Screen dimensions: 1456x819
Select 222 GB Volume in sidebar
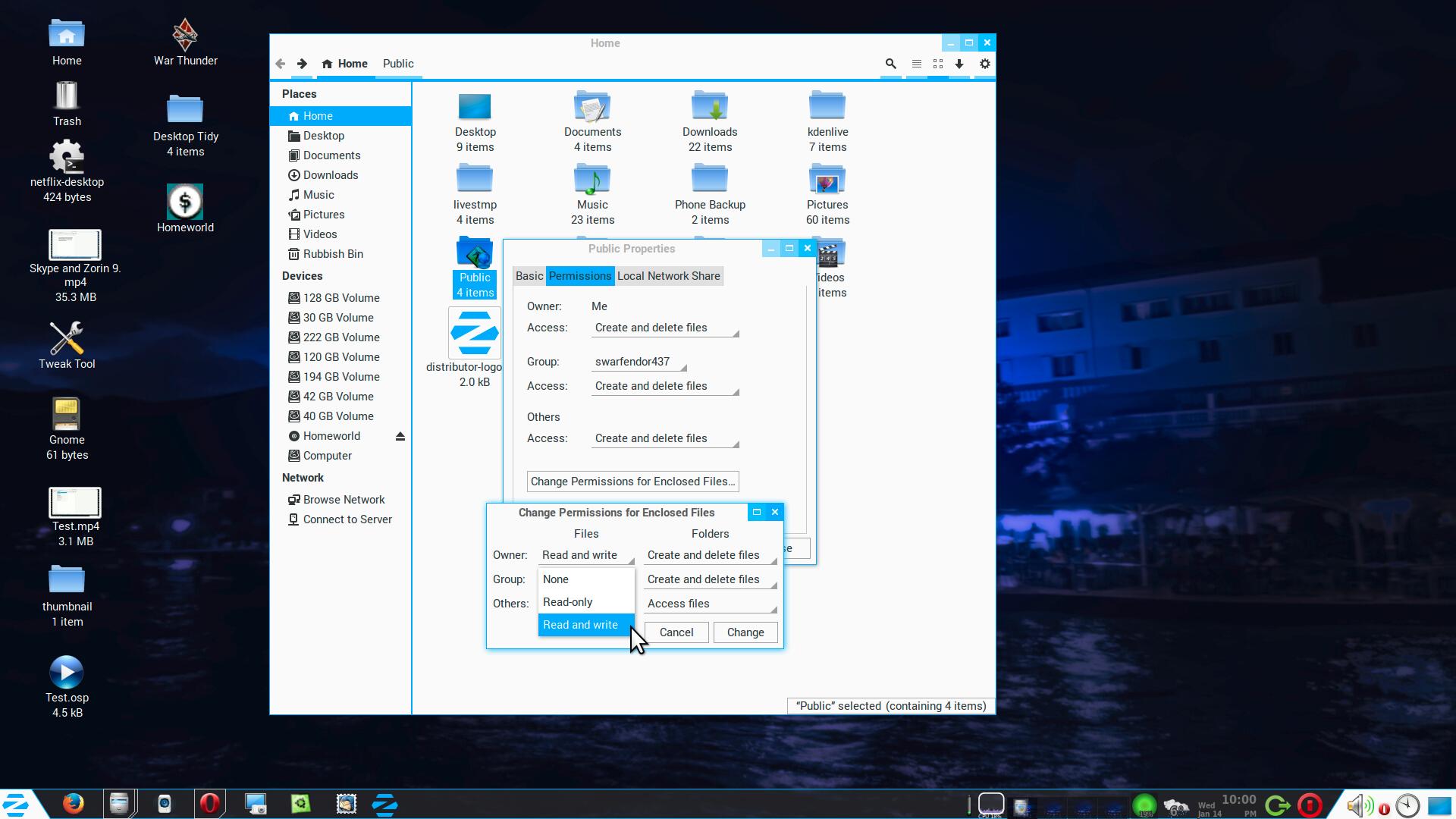pyautogui.click(x=340, y=337)
